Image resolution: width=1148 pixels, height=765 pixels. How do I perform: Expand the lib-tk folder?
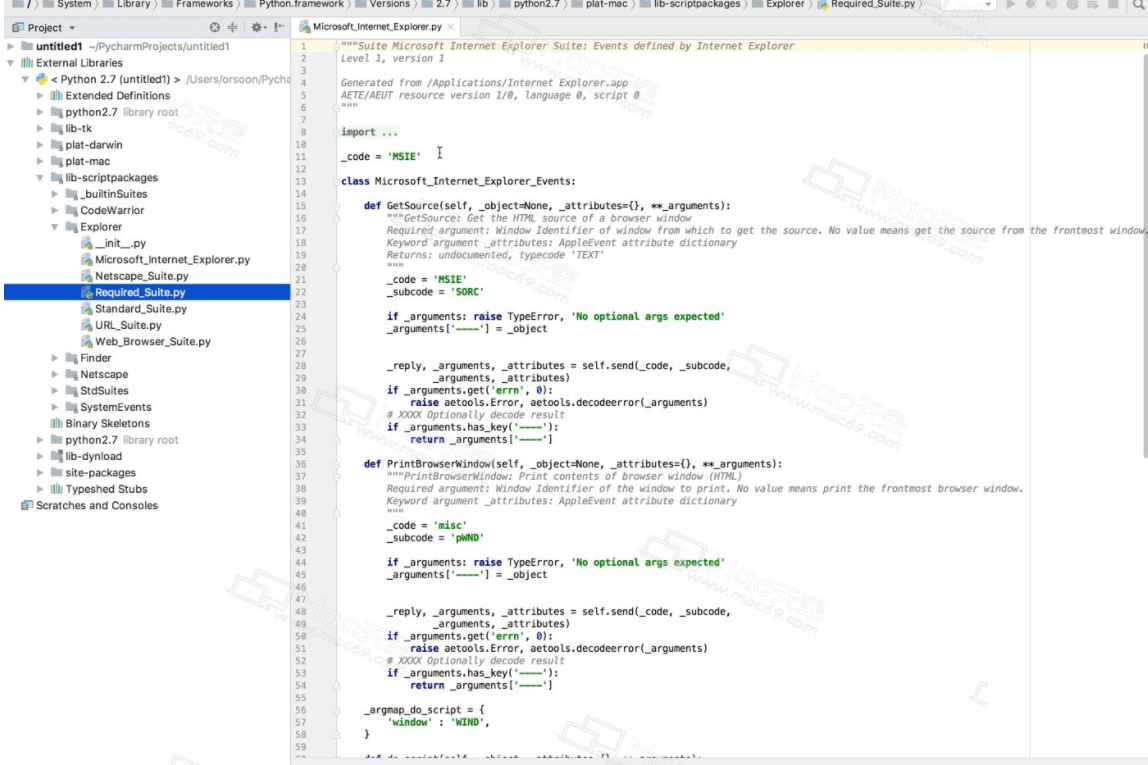pos(40,128)
